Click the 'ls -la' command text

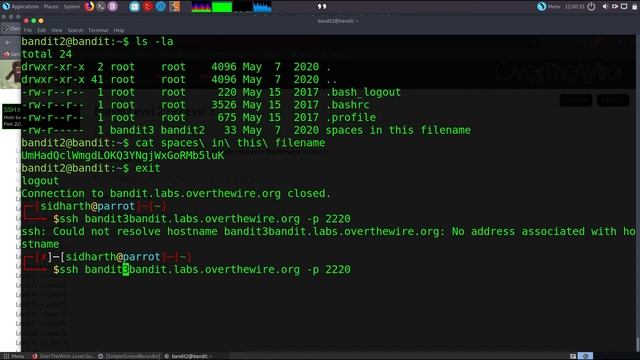pos(154,42)
